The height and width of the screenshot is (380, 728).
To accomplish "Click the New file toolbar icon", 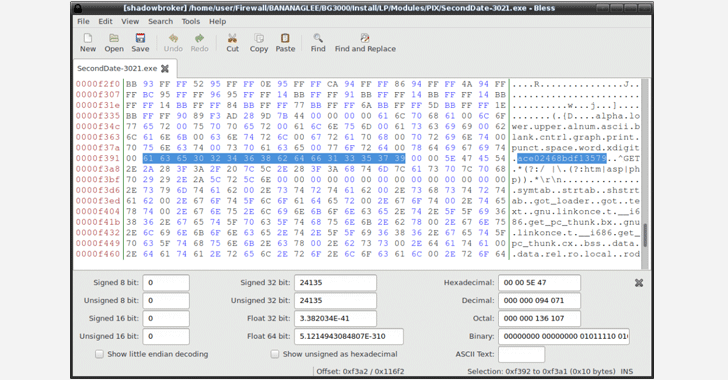I will point(88,38).
